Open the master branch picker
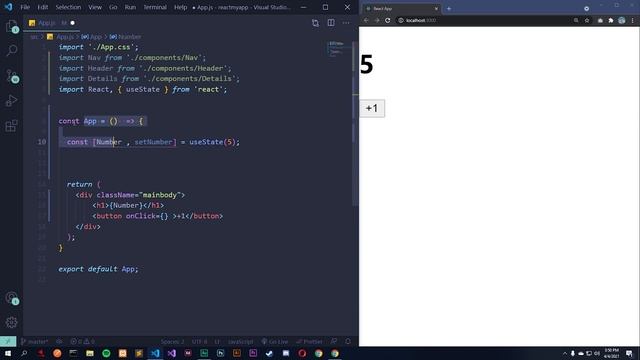Viewport: 640px width, 360px height. [35, 341]
